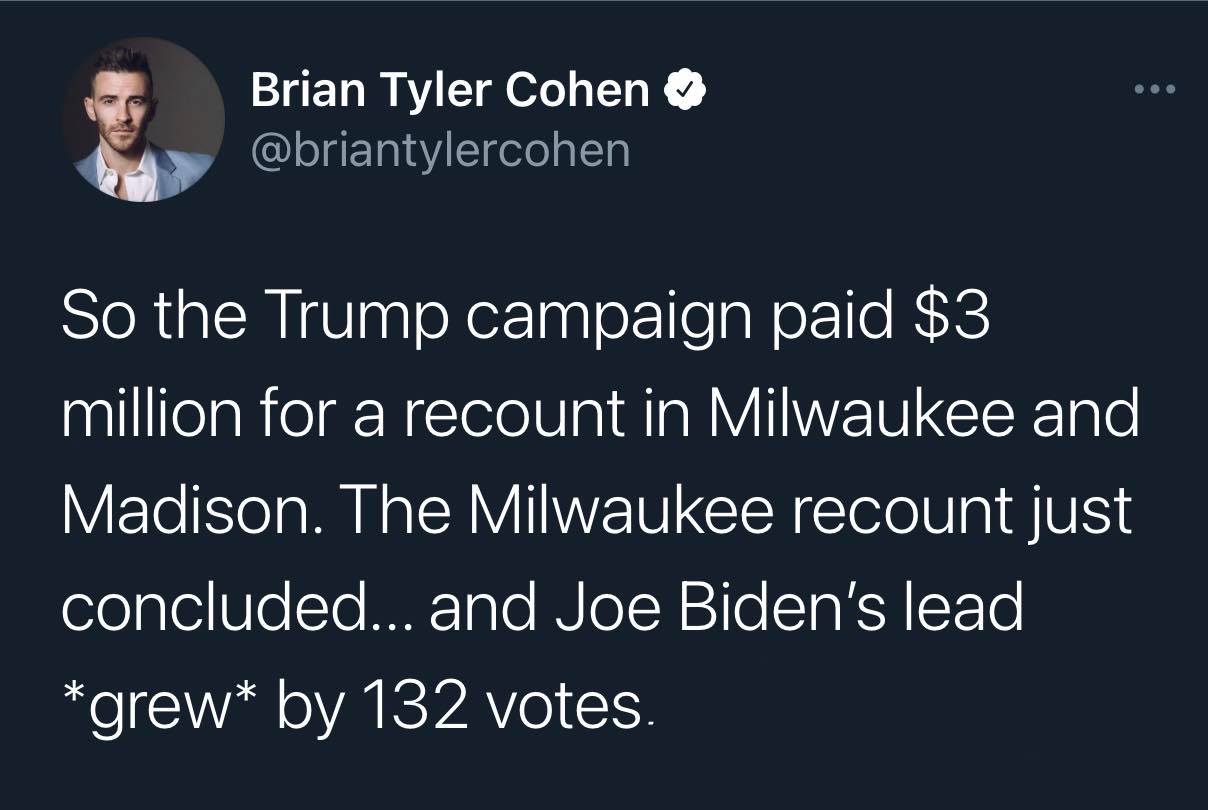Click the blue verified checkmark badge
This screenshot has height=810, width=1208.
(x=686, y=91)
